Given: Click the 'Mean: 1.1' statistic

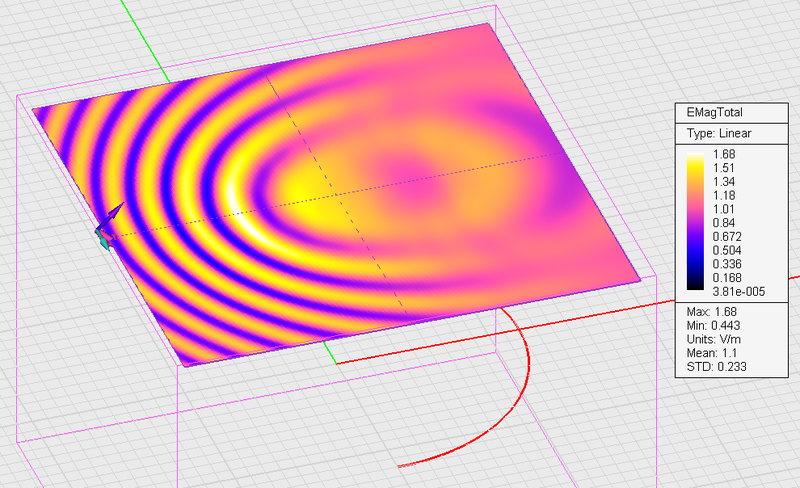Looking at the screenshot, I should pyautogui.click(x=711, y=353).
